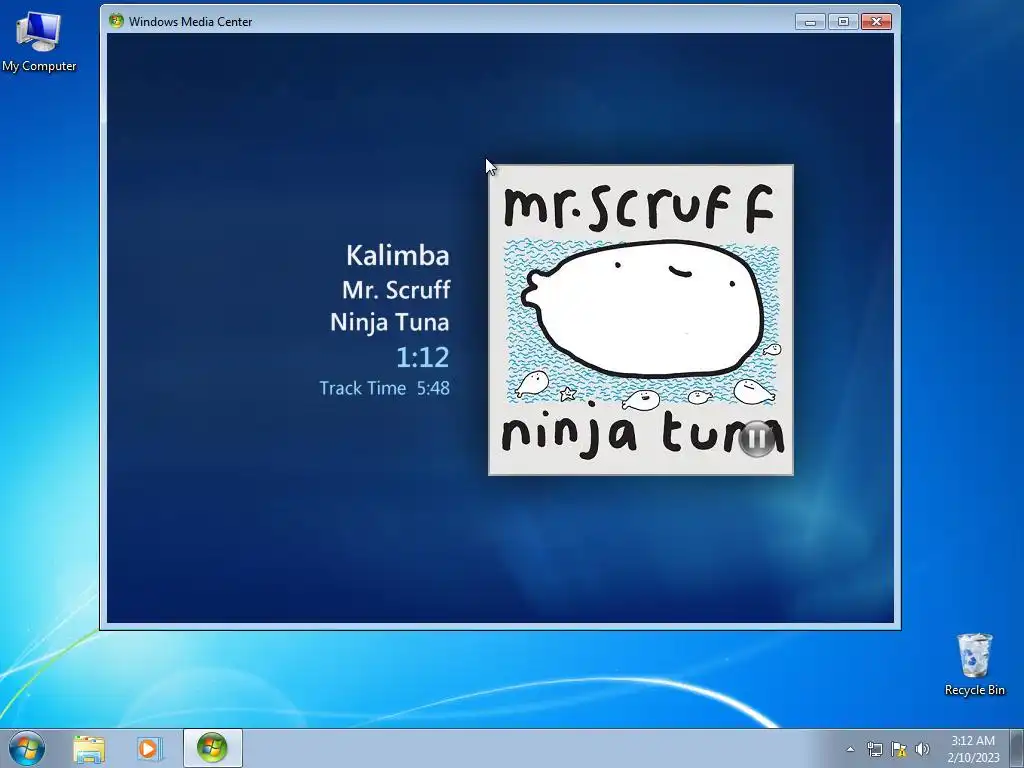
Task: Open the volume speaker tray icon
Action: click(922, 749)
